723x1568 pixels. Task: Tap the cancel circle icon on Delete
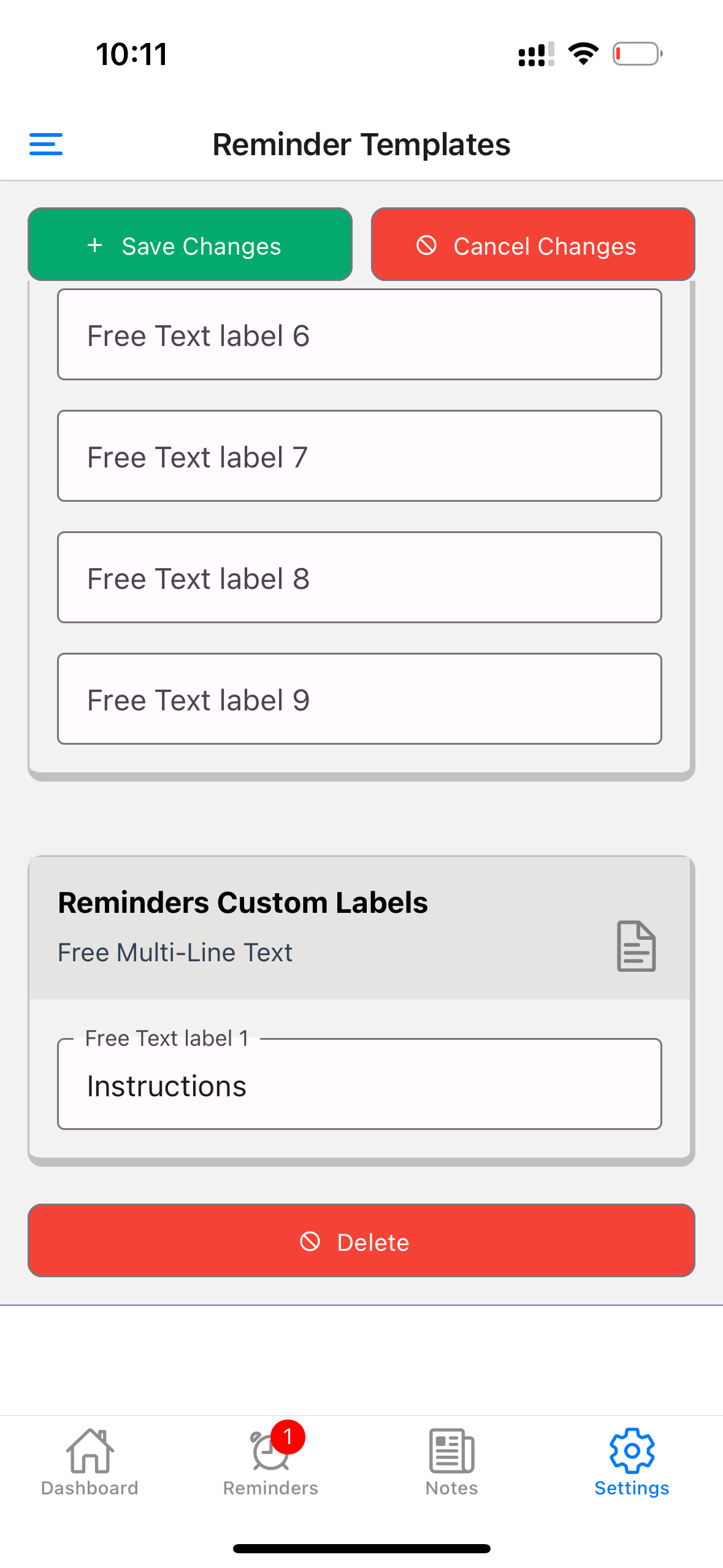pyautogui.click(x=310, y=1241)
